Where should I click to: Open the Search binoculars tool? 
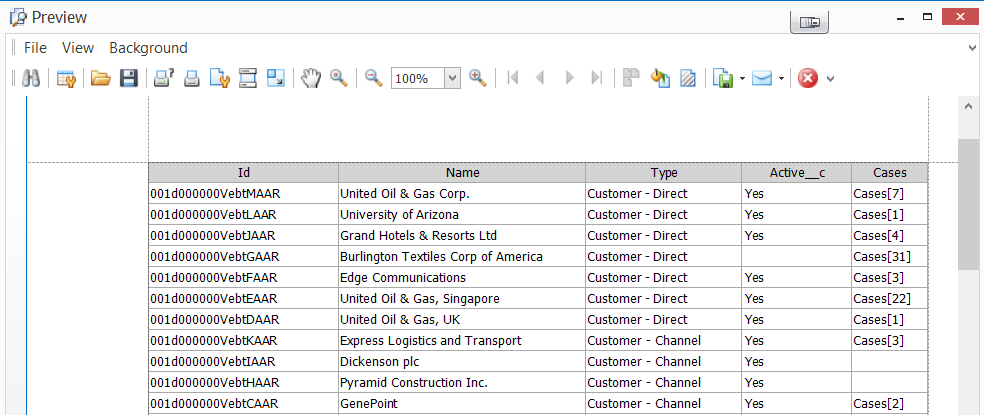point(31,78)
